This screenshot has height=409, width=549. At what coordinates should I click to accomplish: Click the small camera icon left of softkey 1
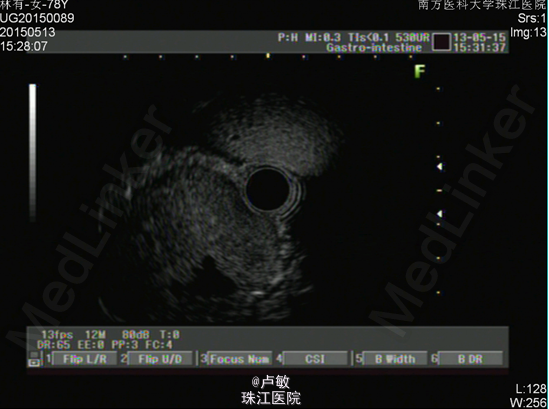click(x=34, y=363)
